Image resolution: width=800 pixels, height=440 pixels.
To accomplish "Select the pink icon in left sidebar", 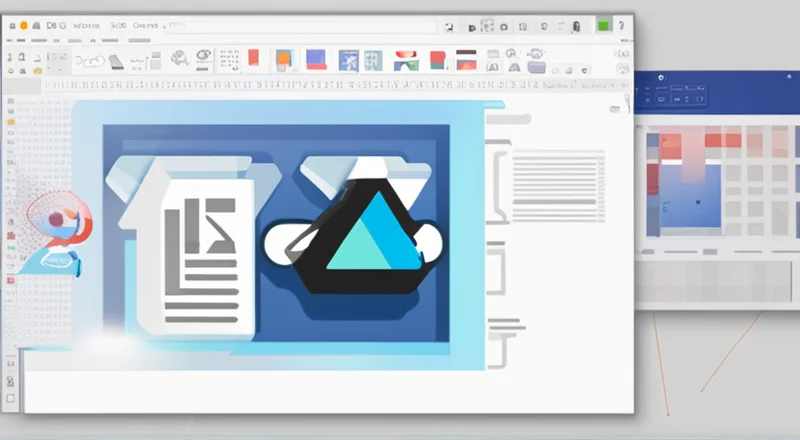I will click(x=11, y=280).
